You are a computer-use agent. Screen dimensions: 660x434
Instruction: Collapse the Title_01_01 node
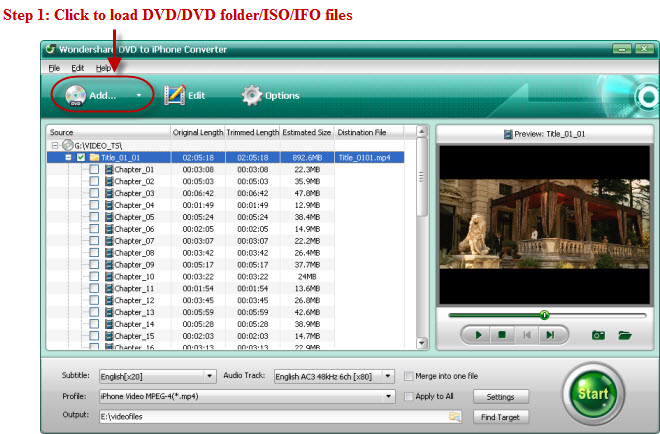click(x=68, y=157)
